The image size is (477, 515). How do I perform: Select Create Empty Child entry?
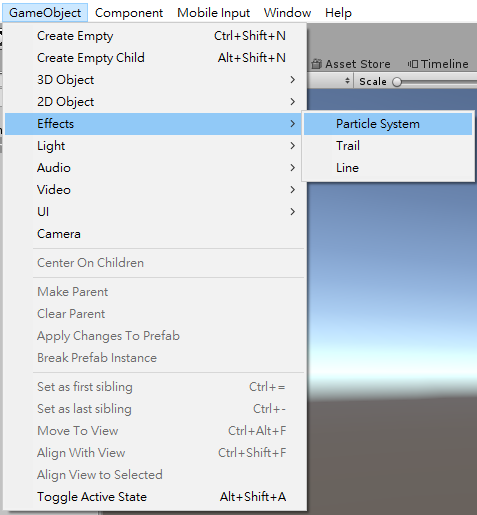click(x=155, y=58)
